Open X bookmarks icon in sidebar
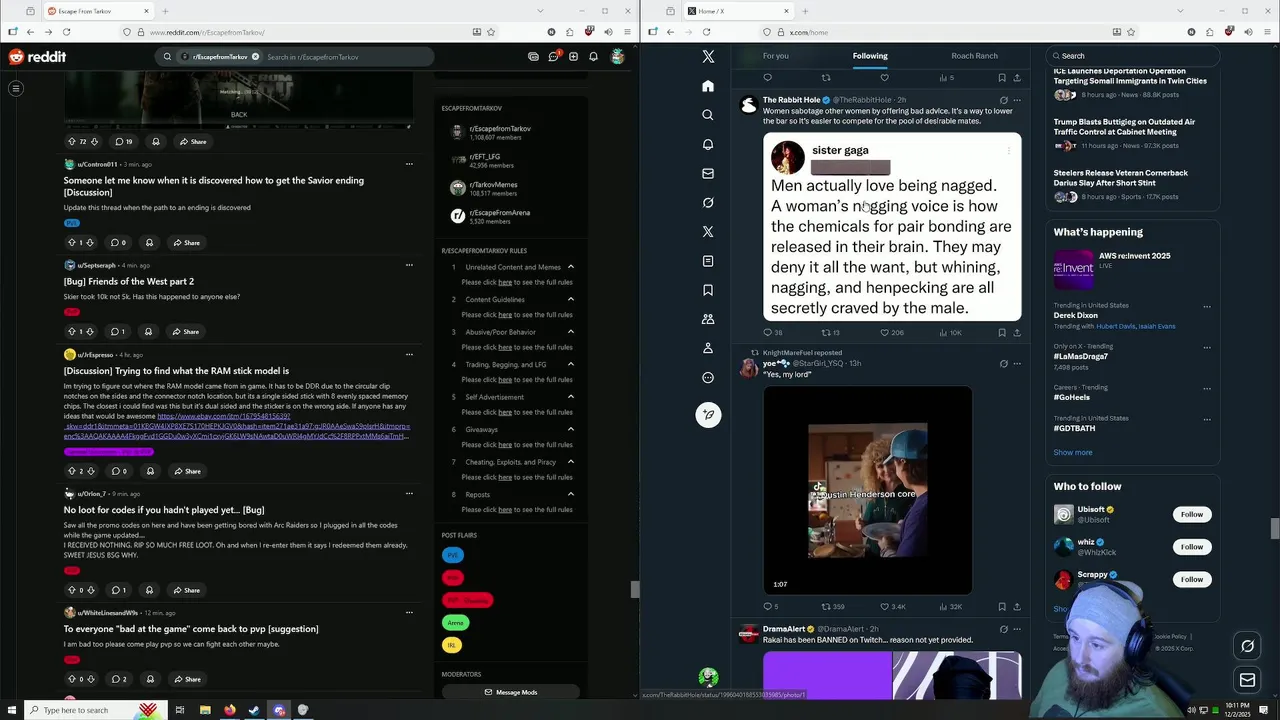 708,290
